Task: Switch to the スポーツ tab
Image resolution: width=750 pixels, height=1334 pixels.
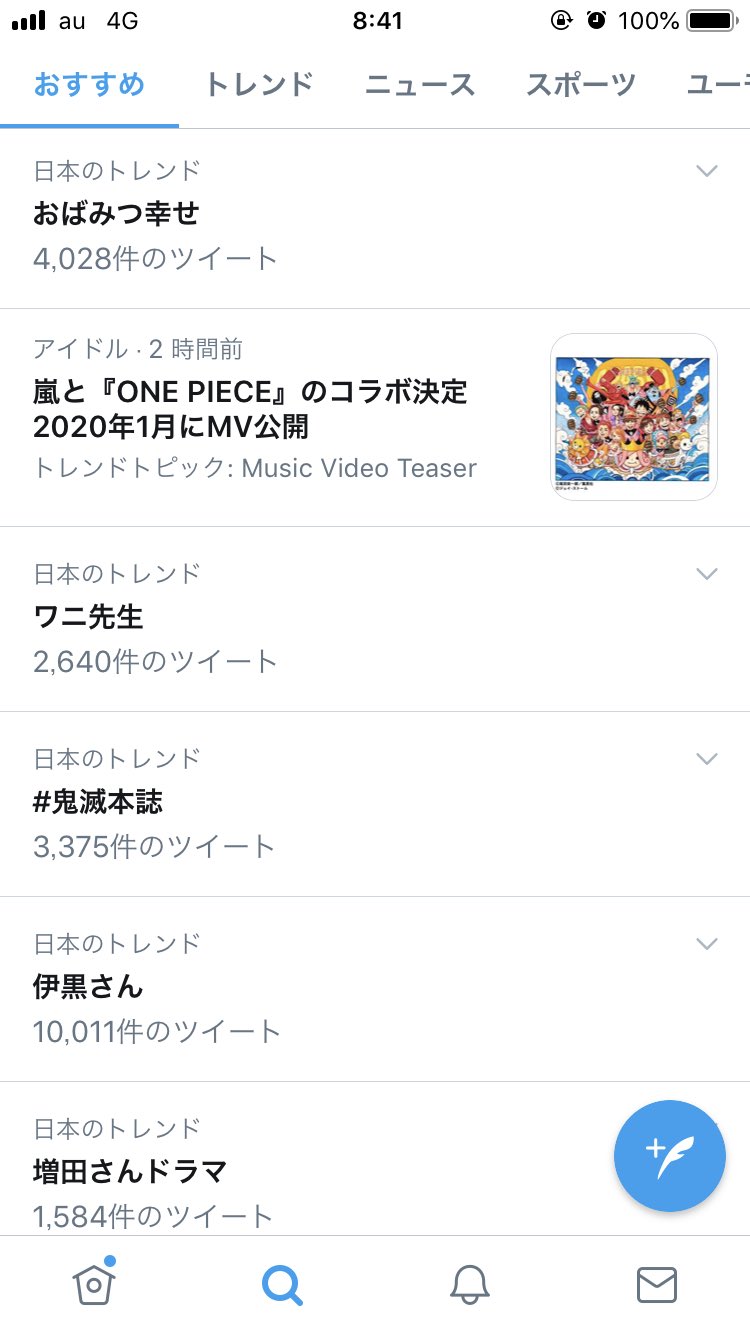Action: [581, 85]
